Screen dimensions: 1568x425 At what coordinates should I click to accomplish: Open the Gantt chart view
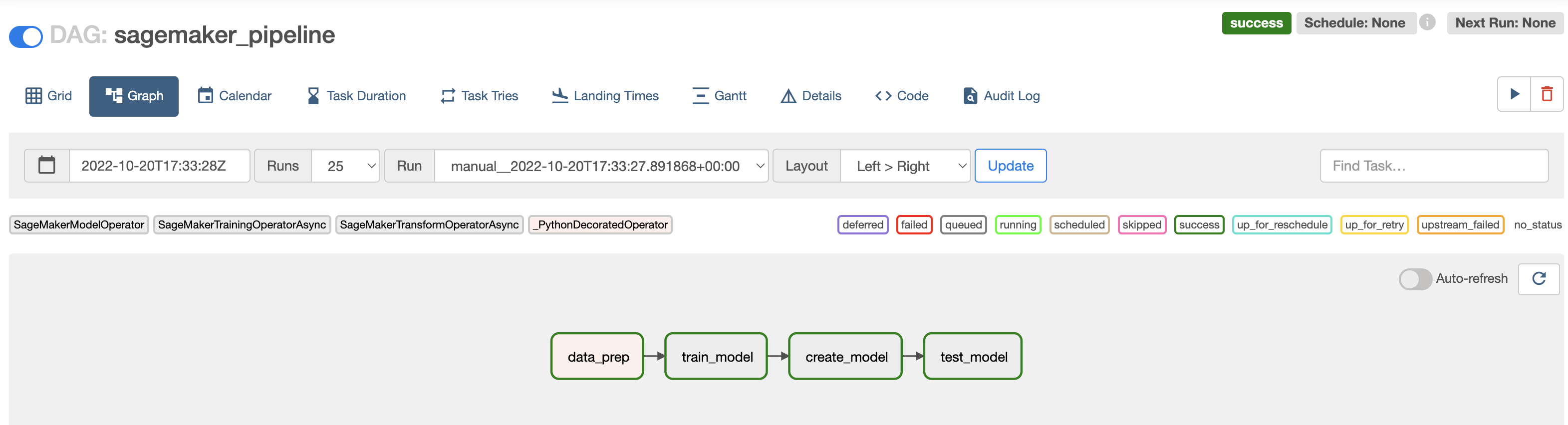pyautogui.click(x=719, y=96)
